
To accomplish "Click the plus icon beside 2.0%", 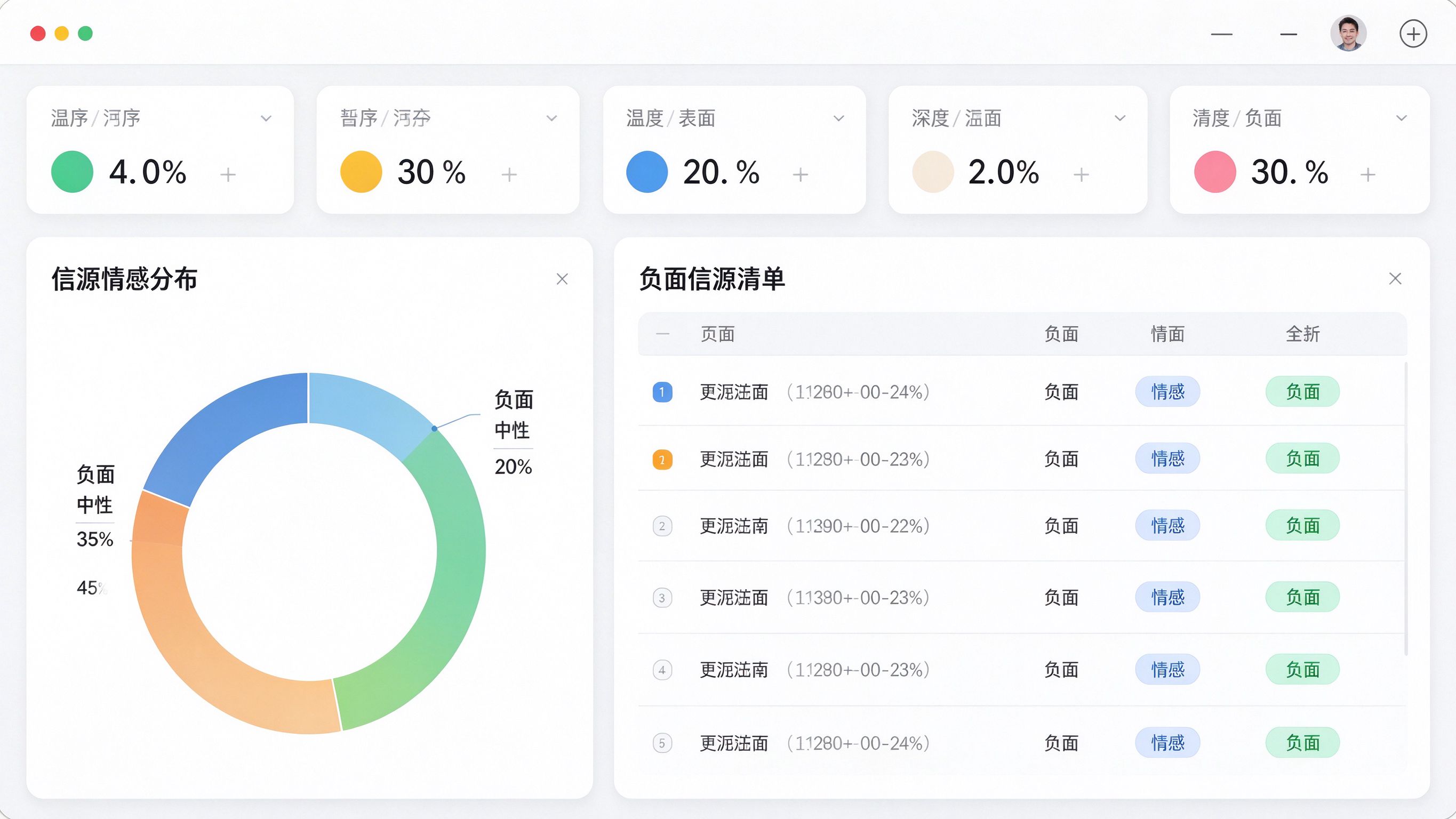I will [x=1081, y=175].
